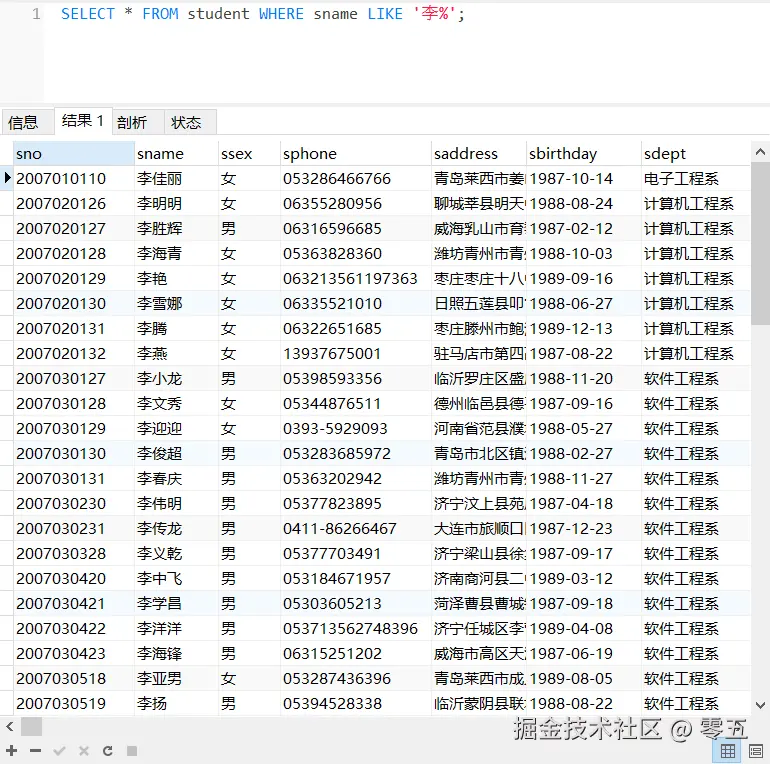Select phone cell 053713562748396
Image resolution: width=770 pixels, height=764 pixels.
pyautogui.click(x=356, y=629)
